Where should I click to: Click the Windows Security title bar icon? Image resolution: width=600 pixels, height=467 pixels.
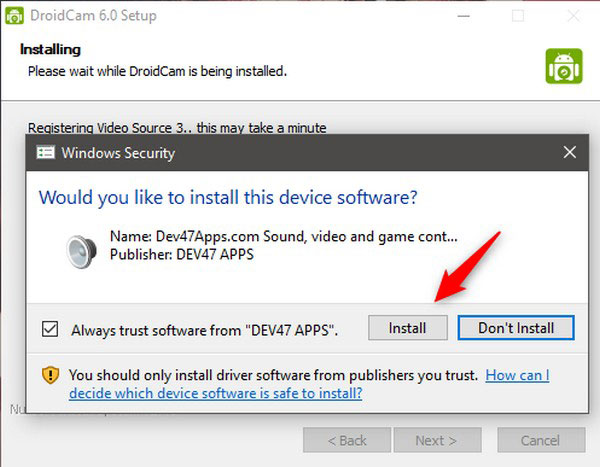[45, 153]
